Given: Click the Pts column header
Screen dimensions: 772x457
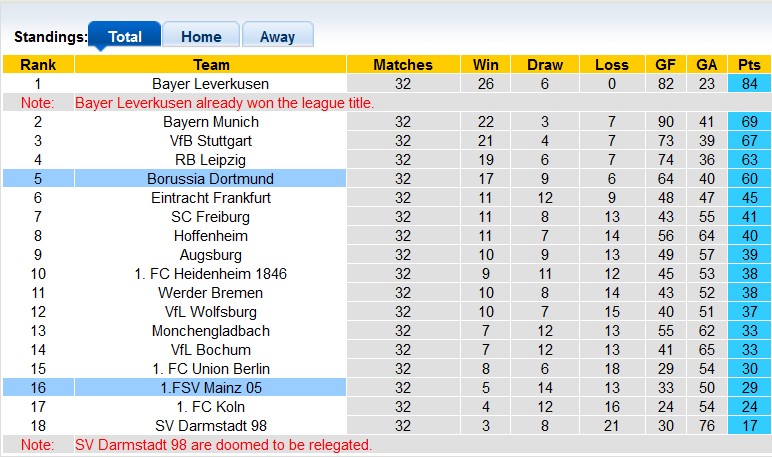Looking at the screenshot, I should point(749,65).
